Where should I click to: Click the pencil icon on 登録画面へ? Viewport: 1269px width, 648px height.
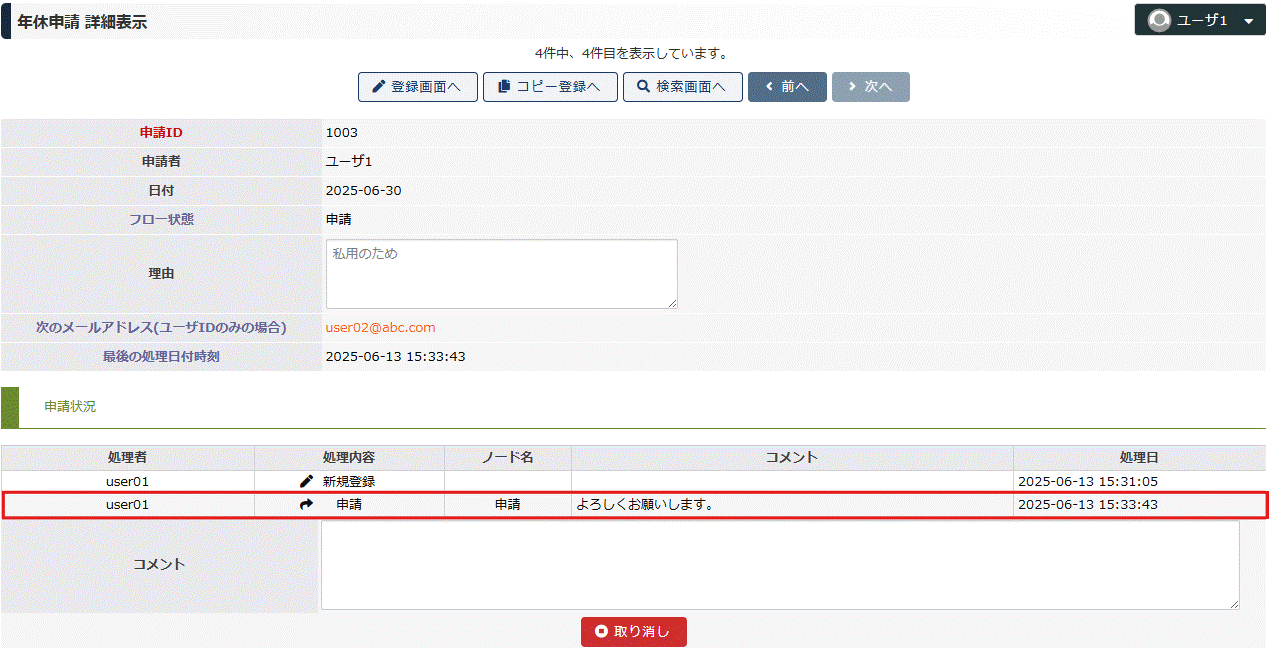tap(378, 87)
